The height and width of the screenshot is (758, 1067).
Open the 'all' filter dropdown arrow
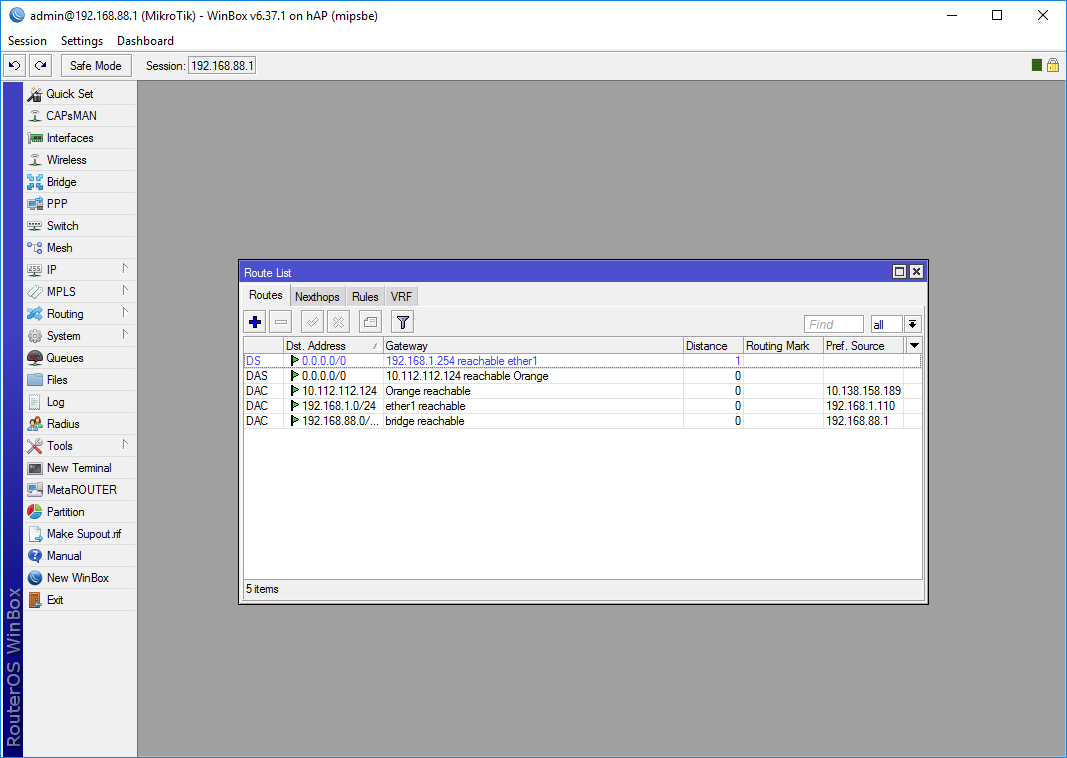click(913, 325)
